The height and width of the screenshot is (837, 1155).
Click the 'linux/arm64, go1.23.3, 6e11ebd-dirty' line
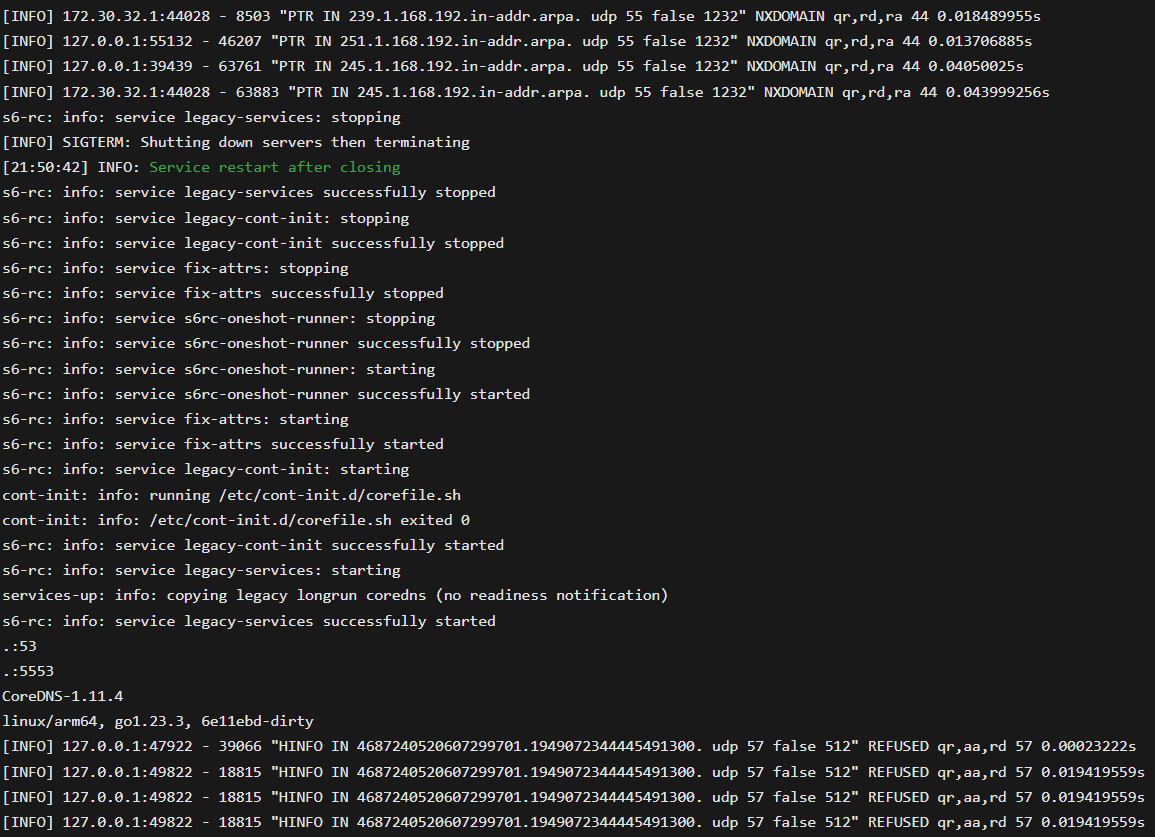pyautogui.click(x=158, y=721)
